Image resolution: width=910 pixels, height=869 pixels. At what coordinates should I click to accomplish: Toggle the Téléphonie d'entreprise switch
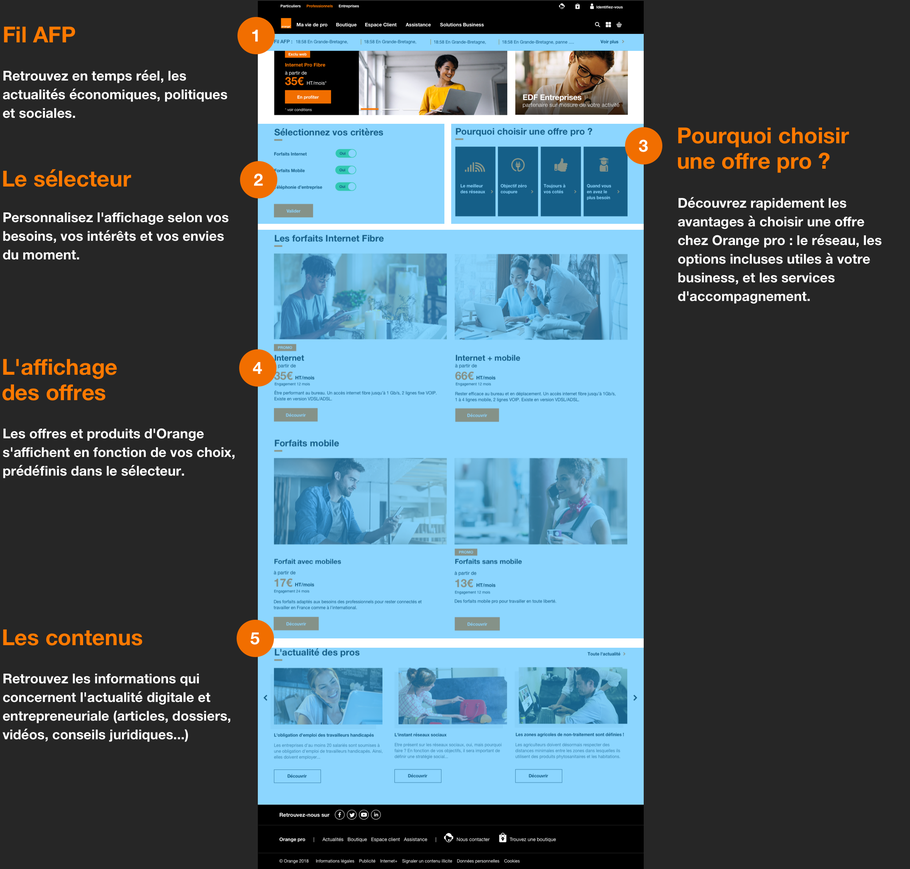click(x=346, y=187)
